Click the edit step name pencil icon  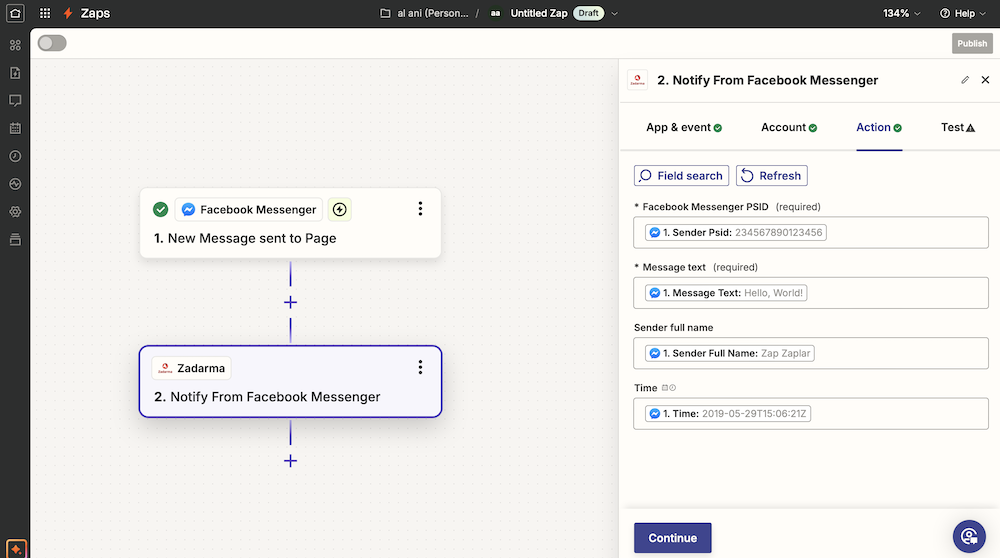(x=965, y=80)
